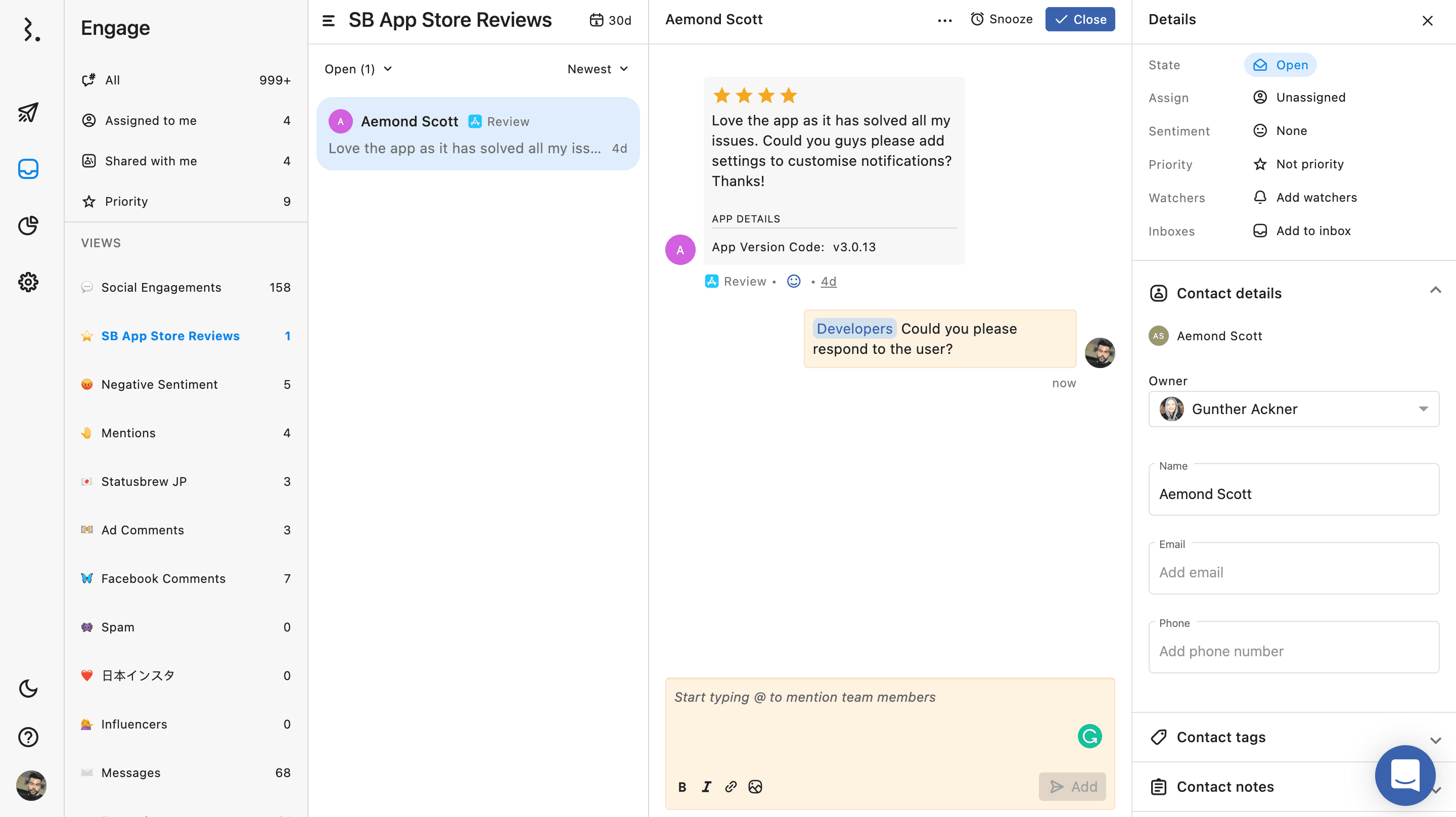Open the Publish paper-plane sidebar icon

28,113
